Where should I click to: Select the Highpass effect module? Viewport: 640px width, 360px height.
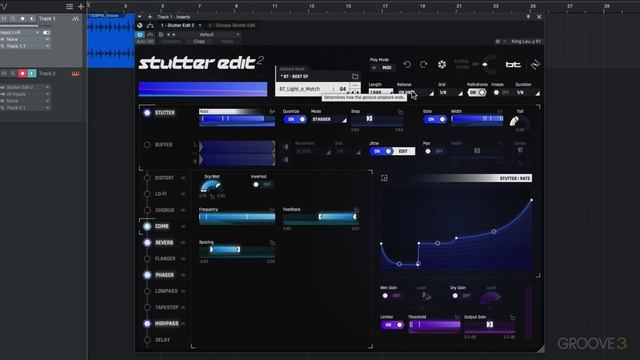click(x=167, y=324)
